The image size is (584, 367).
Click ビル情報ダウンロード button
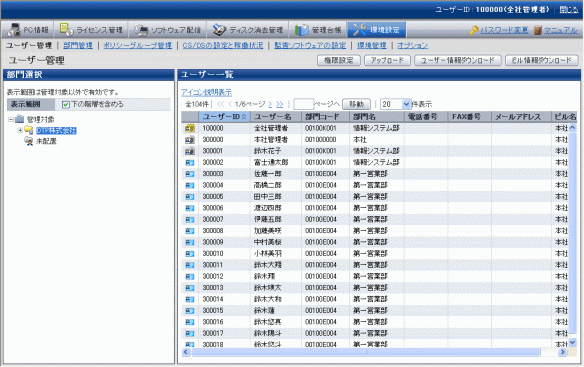point(542,60)
